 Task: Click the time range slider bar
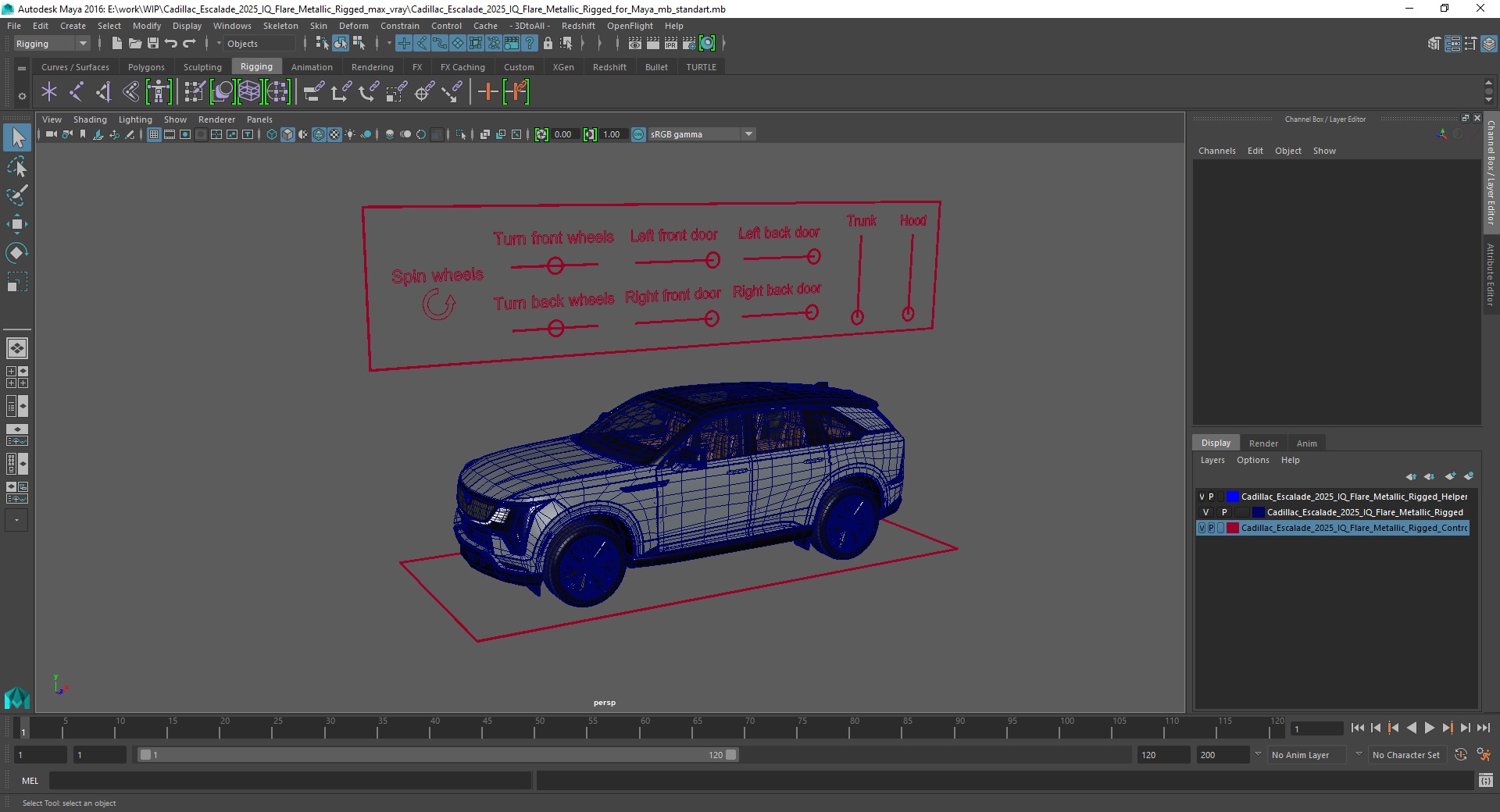pyautogui.click(x=437, y=755)
